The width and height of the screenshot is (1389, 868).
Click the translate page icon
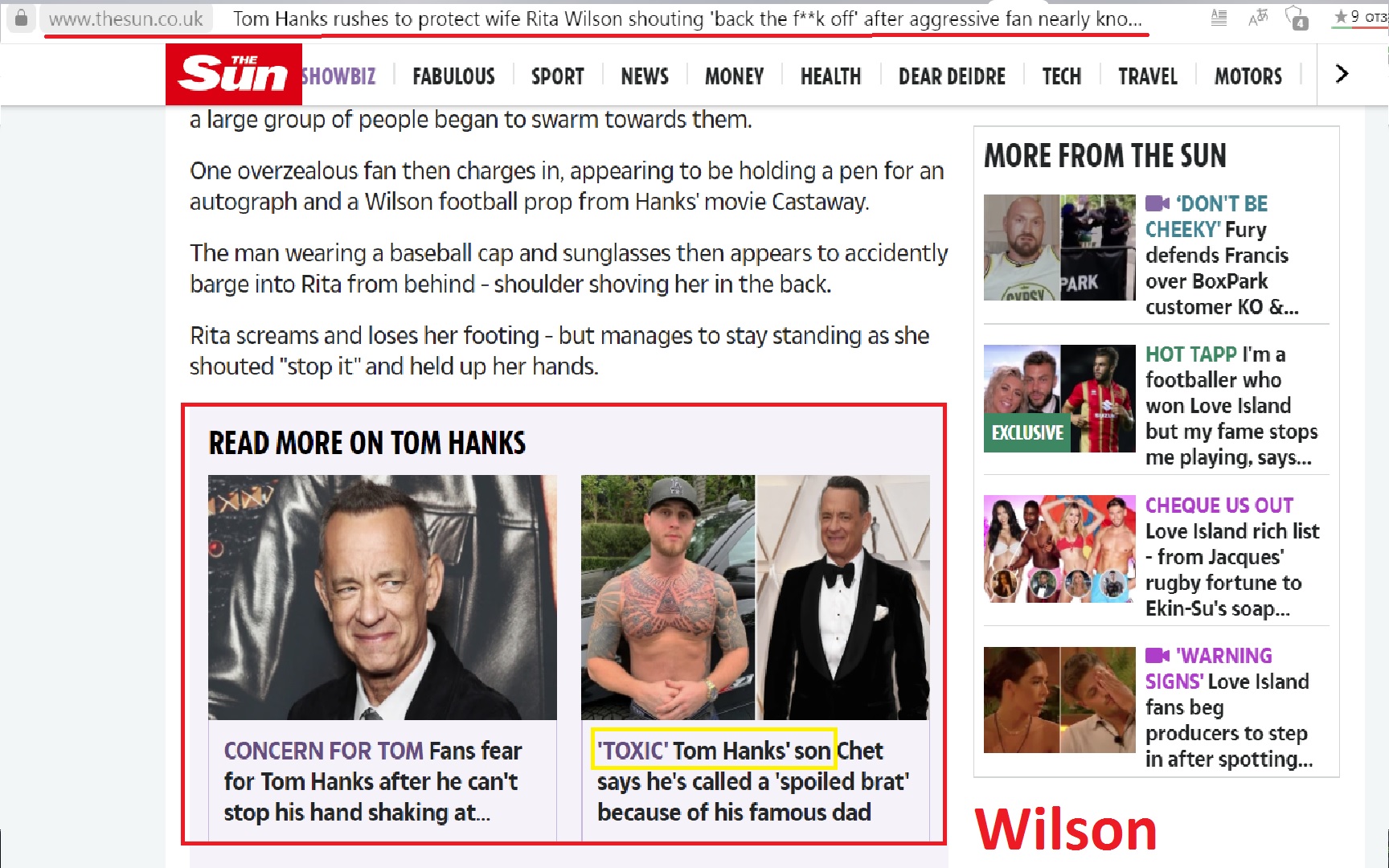pos(1258,17)
